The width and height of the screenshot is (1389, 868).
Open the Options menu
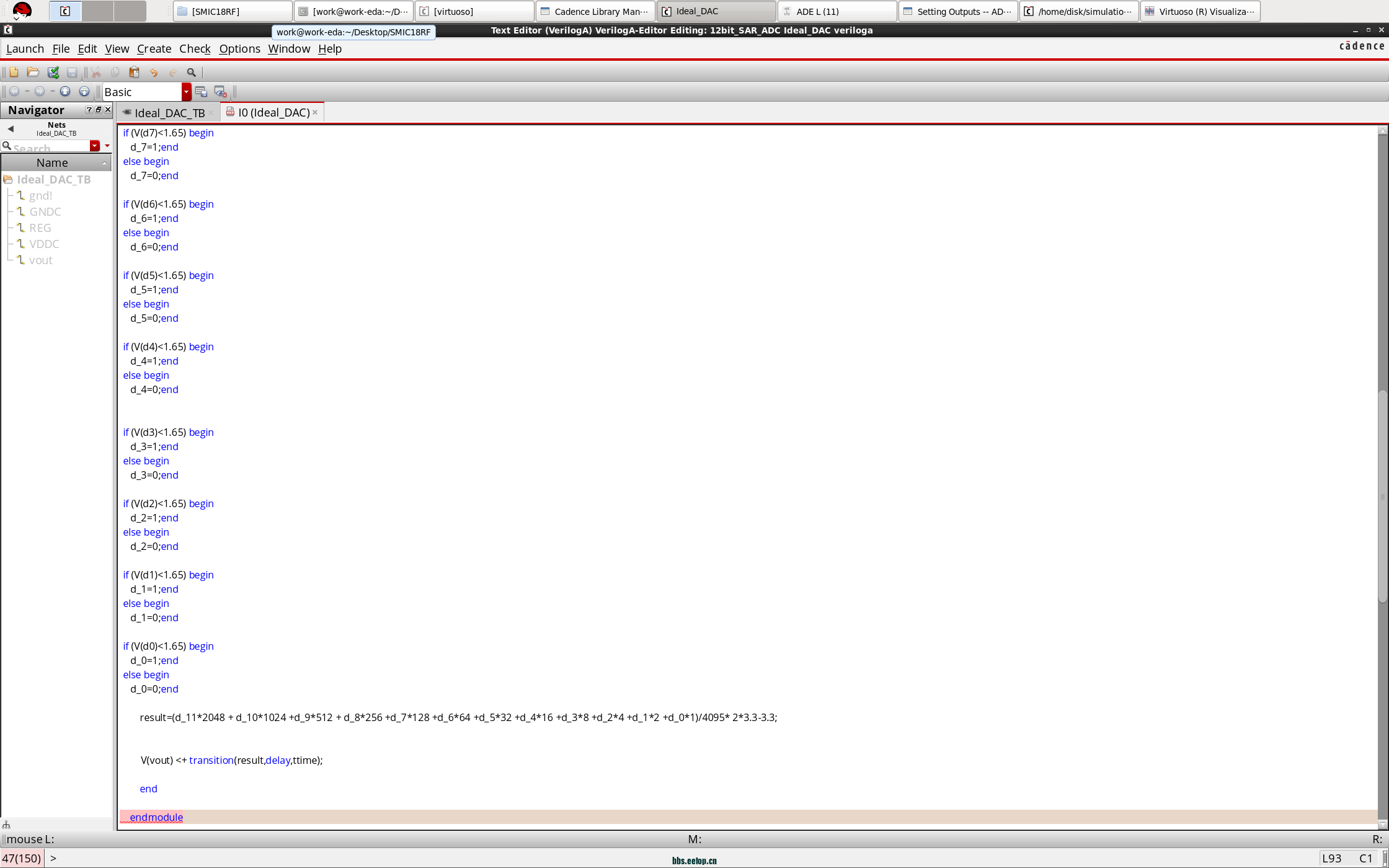pos(240,48)
